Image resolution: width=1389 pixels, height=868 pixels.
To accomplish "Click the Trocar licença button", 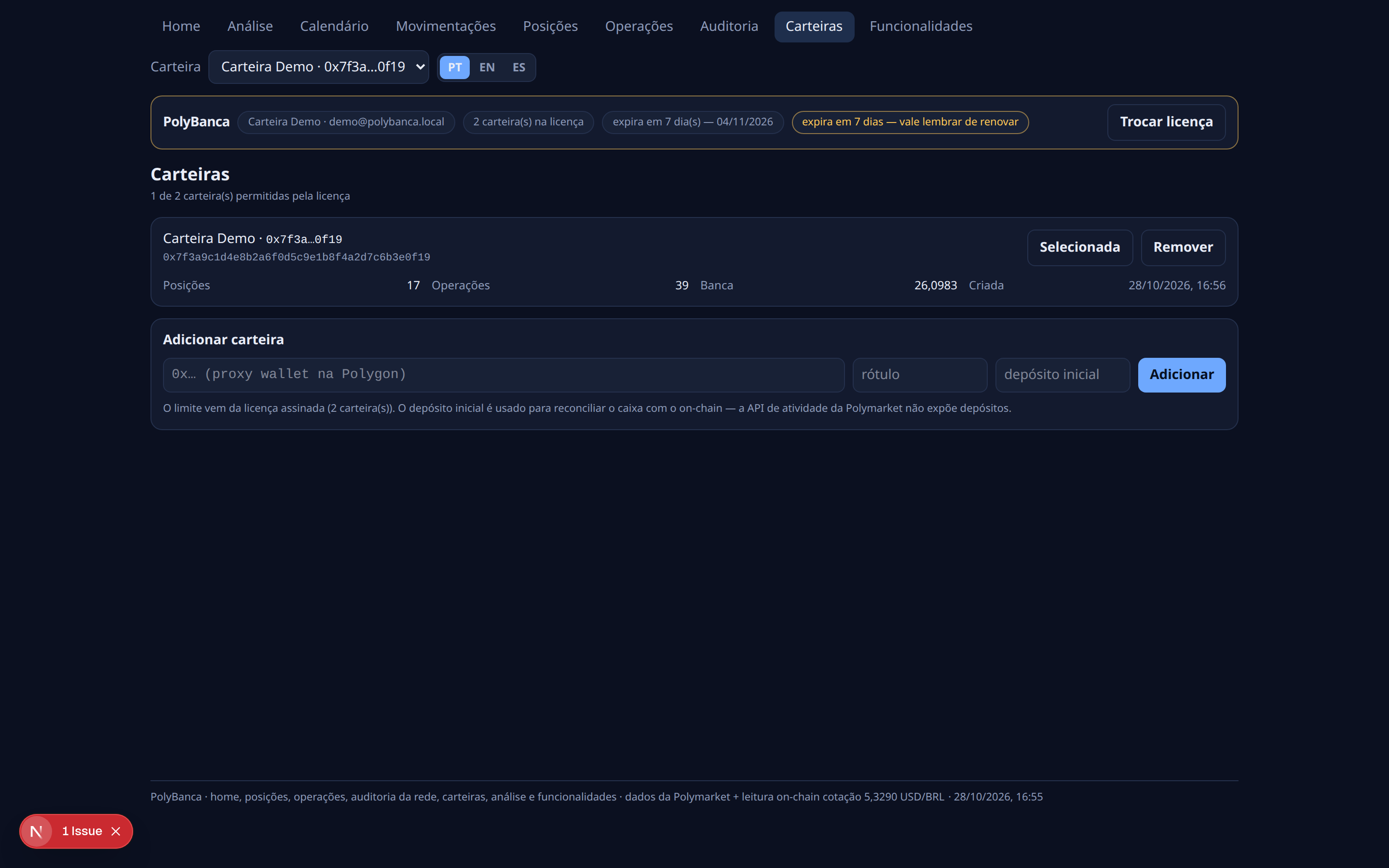I will [1166, 122].
